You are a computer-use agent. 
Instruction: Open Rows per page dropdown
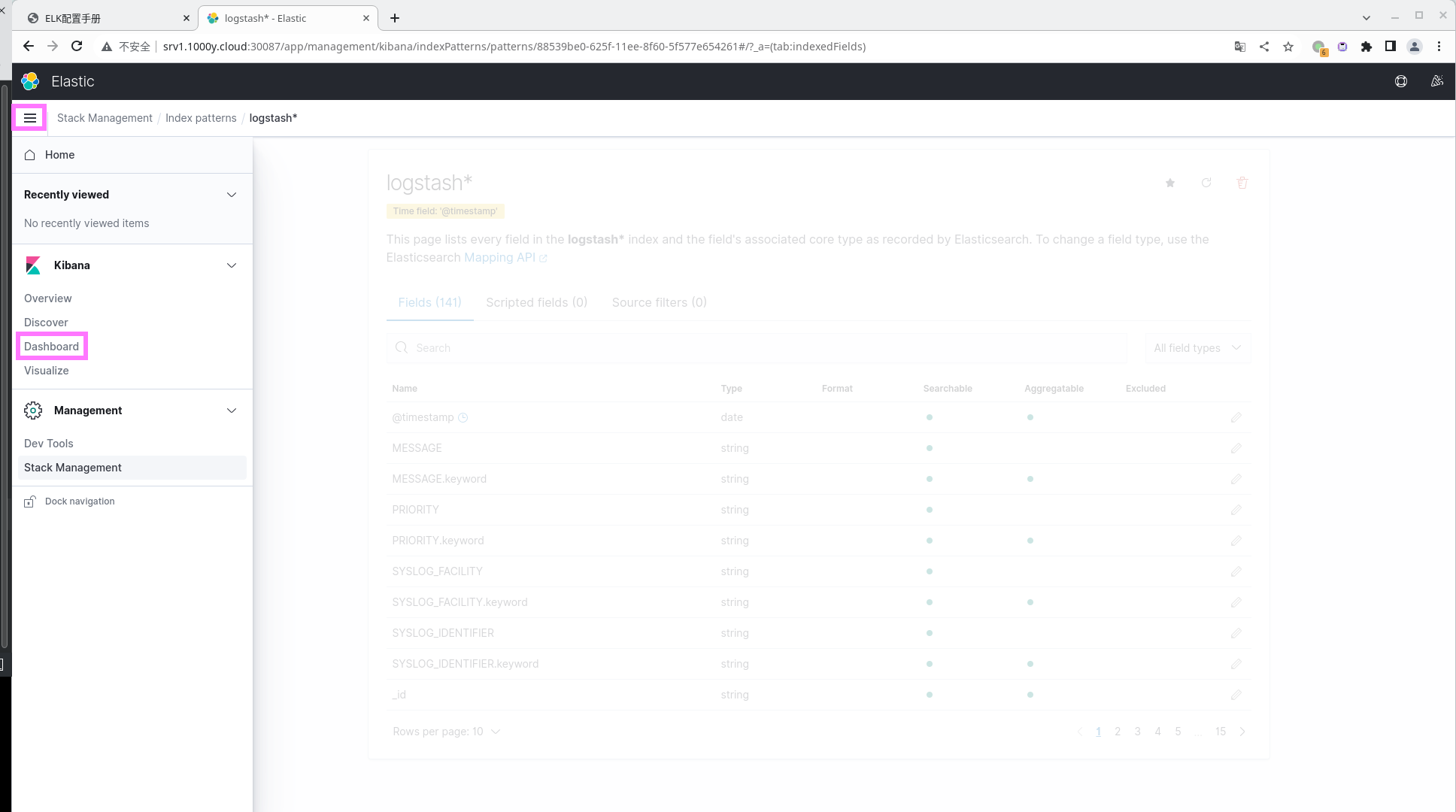coord(447,732)
